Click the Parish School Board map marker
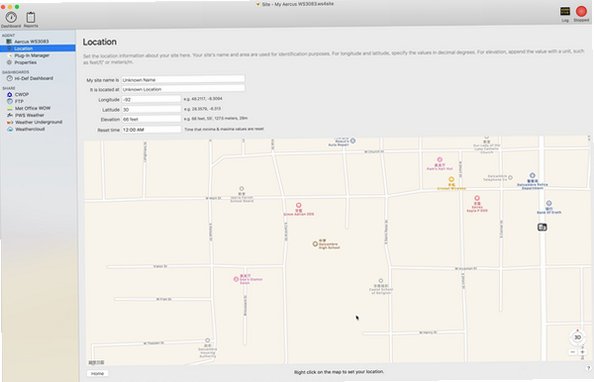Screen dimensions: 594x382 (x=241, y=189)
